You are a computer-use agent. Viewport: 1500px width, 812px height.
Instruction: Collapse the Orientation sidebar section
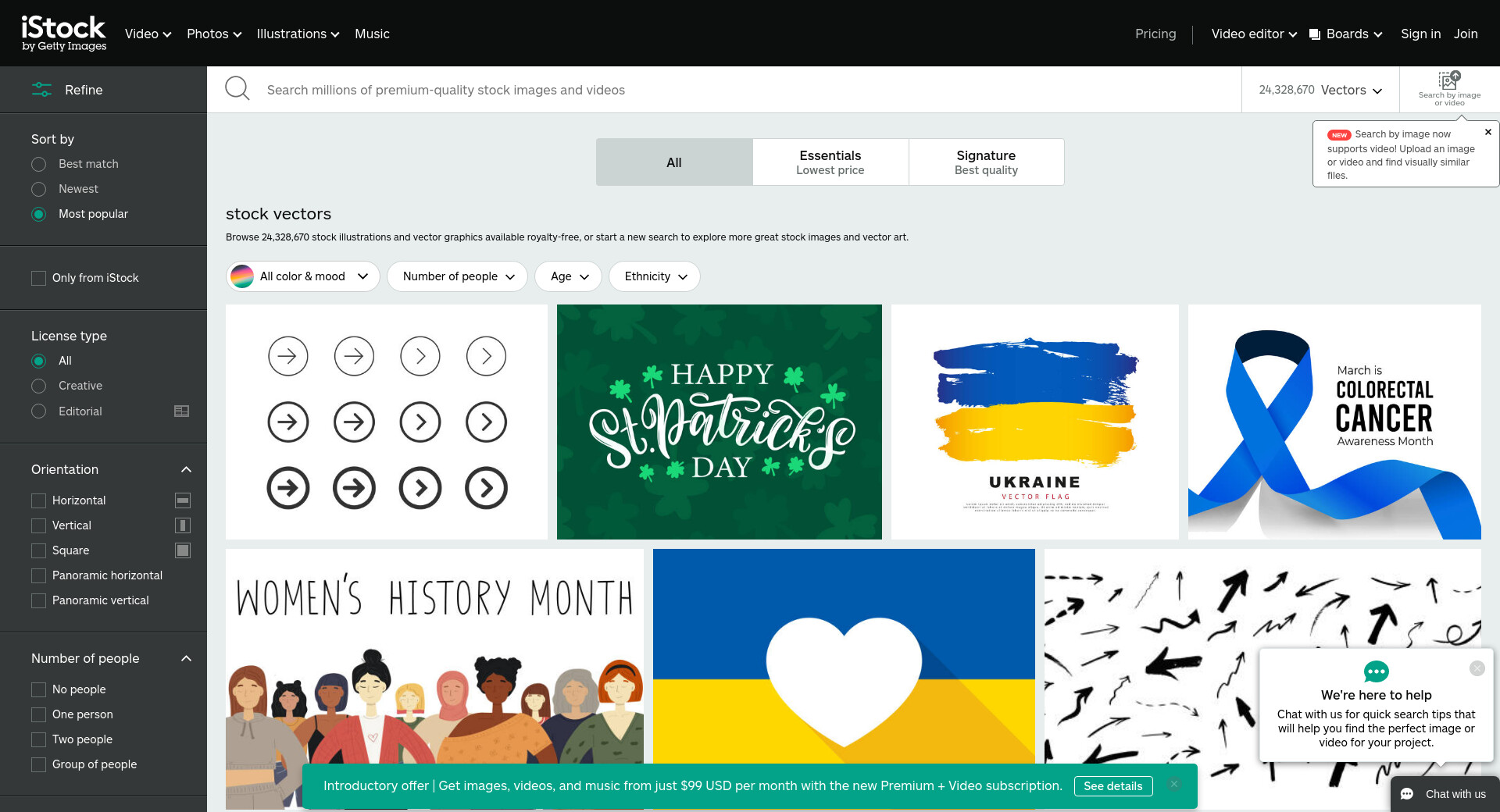(x=186, y=469)
